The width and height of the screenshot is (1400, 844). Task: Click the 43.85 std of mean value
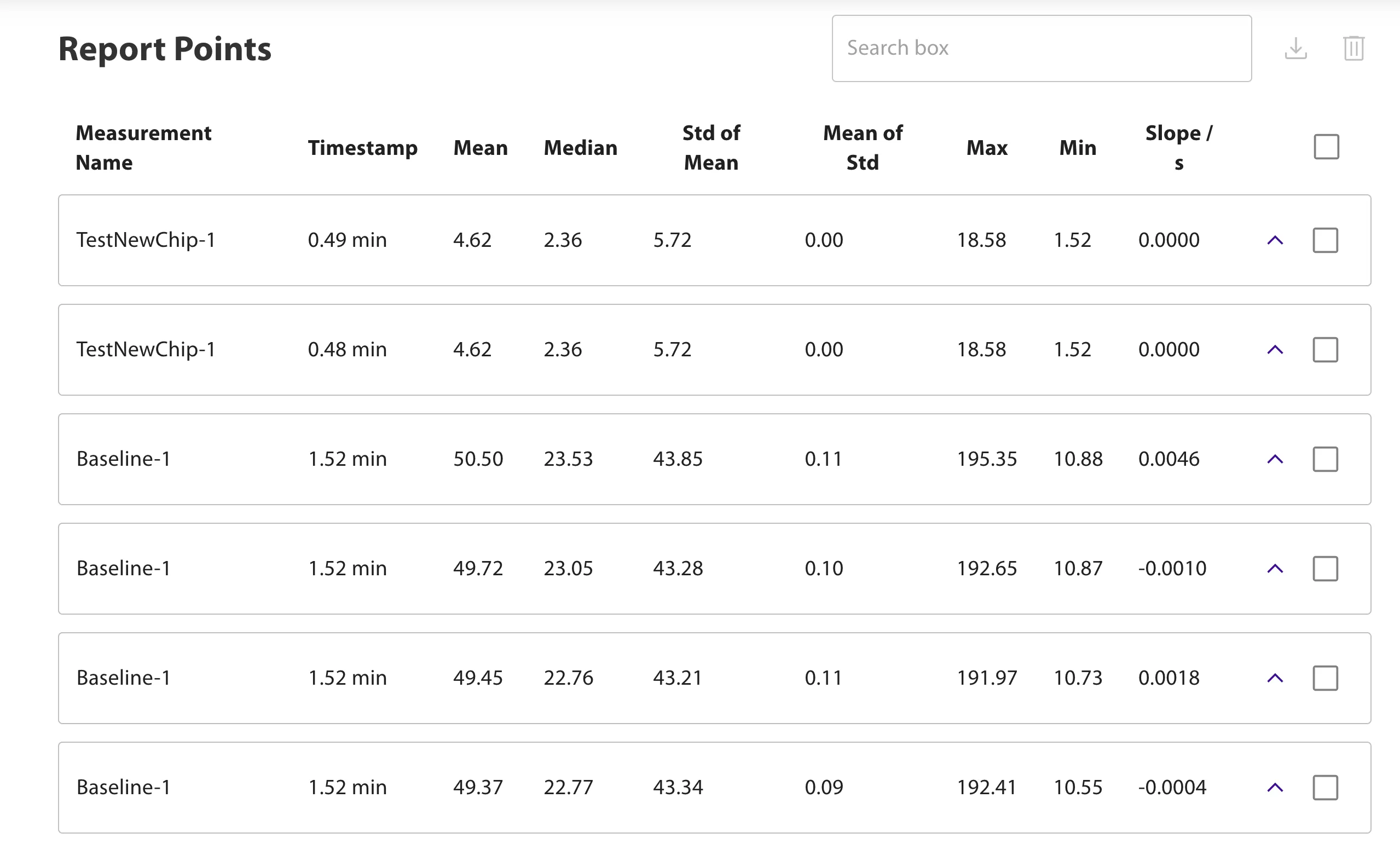678,459
